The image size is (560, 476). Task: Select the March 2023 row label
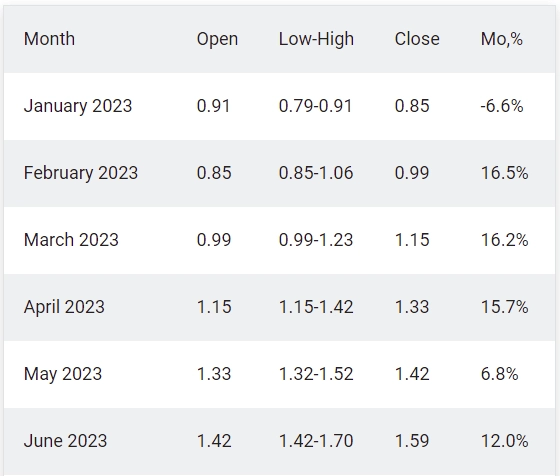point(71,240)
